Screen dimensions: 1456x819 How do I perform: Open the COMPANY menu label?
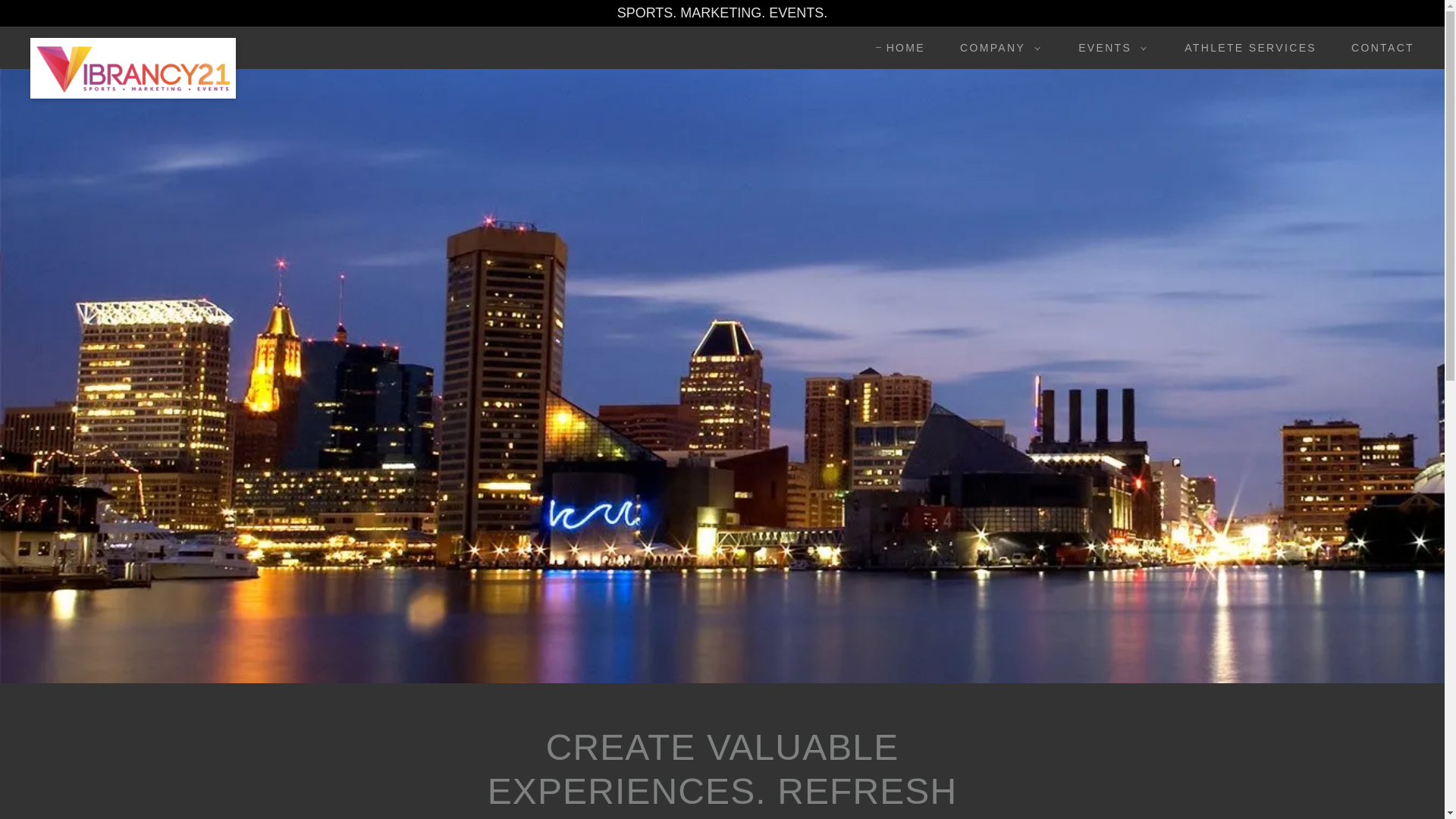992,48
